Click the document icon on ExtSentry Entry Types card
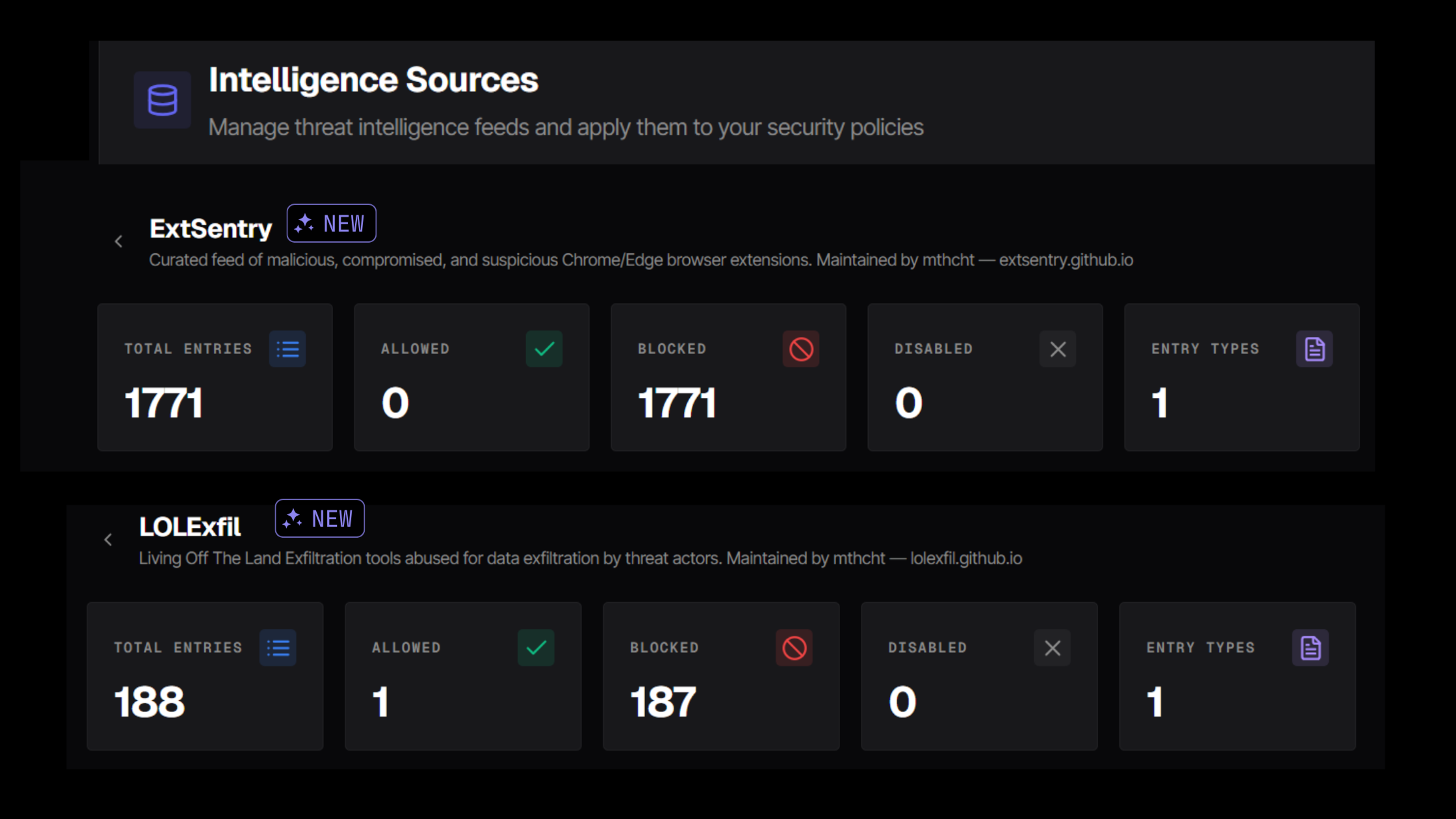The height and width of the screenshot is (819, 1456). (x=1314, y=349)
